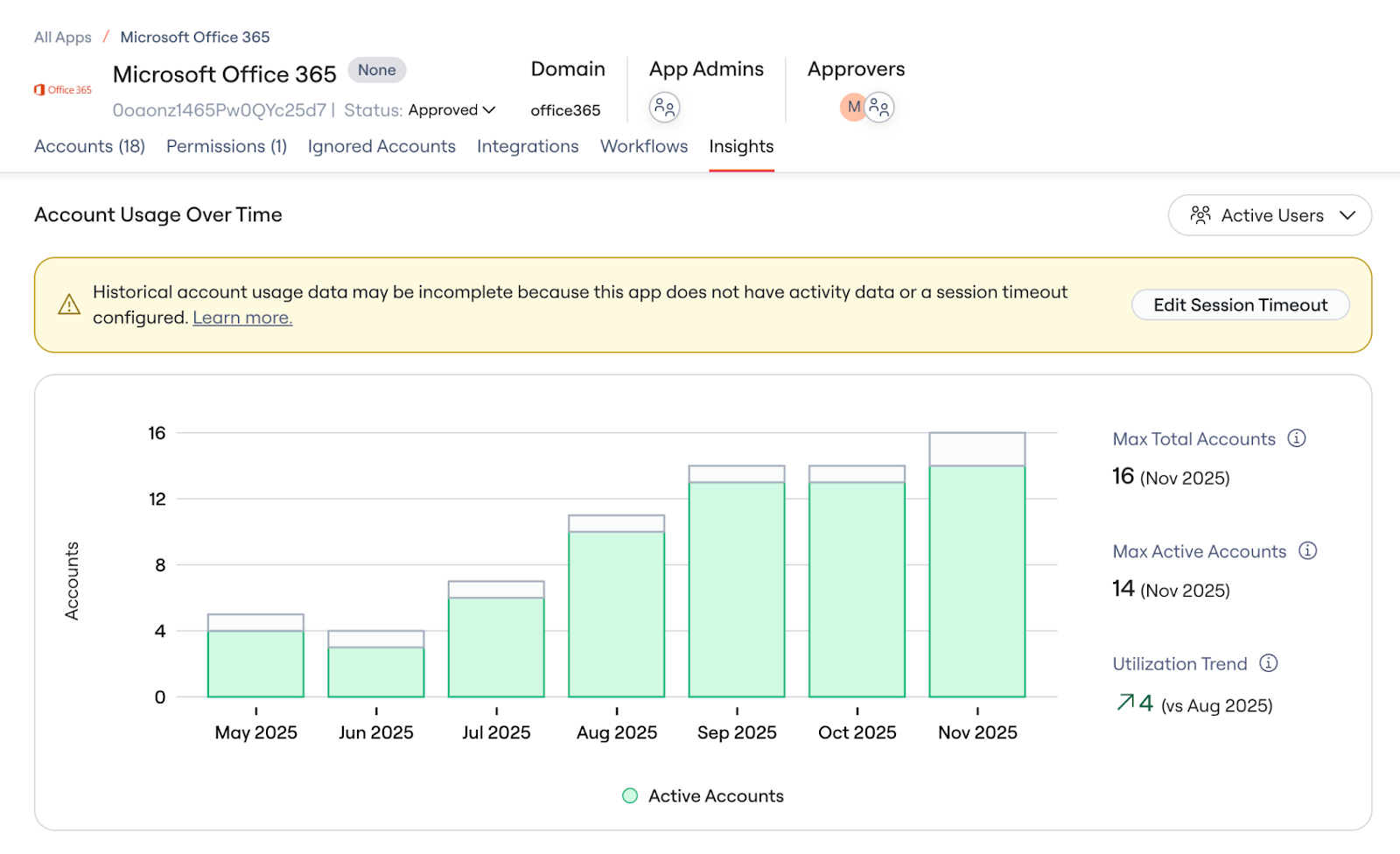
Task: Click the app ID 0oaonz1465Pw0QYc25d7
Action: [220, 110]
